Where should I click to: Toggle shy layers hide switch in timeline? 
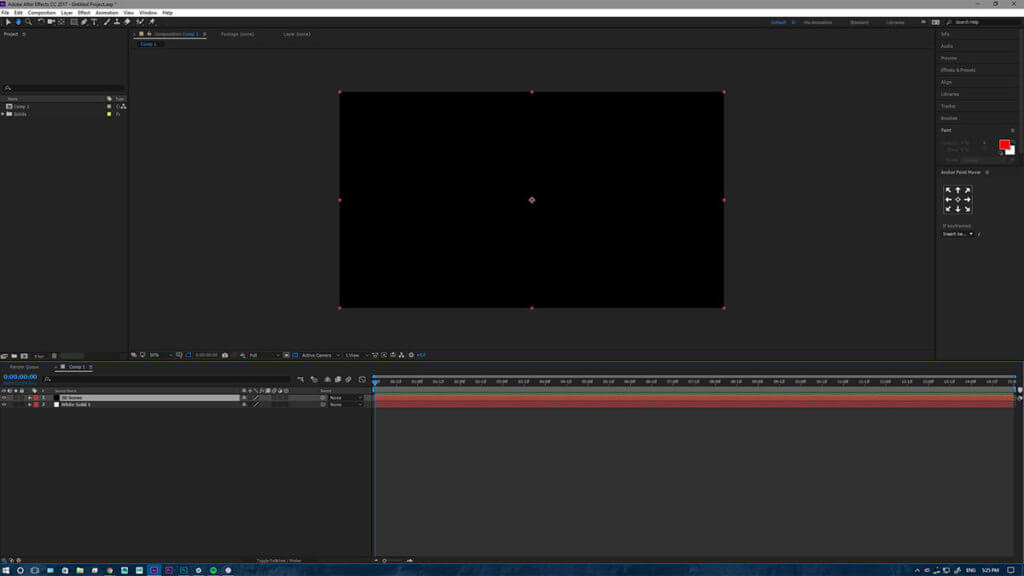point(327,379)
